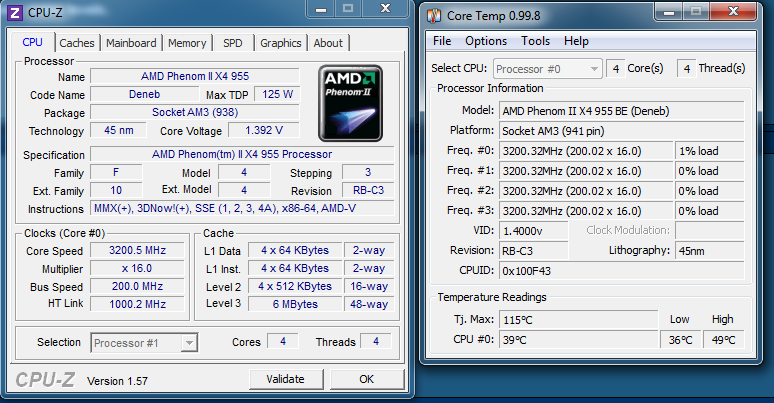The width and height of the screenshot is (774, 403).
Task: Click the Level 3 cache 6 MBytes value
Action: click(x=295, y=304)
